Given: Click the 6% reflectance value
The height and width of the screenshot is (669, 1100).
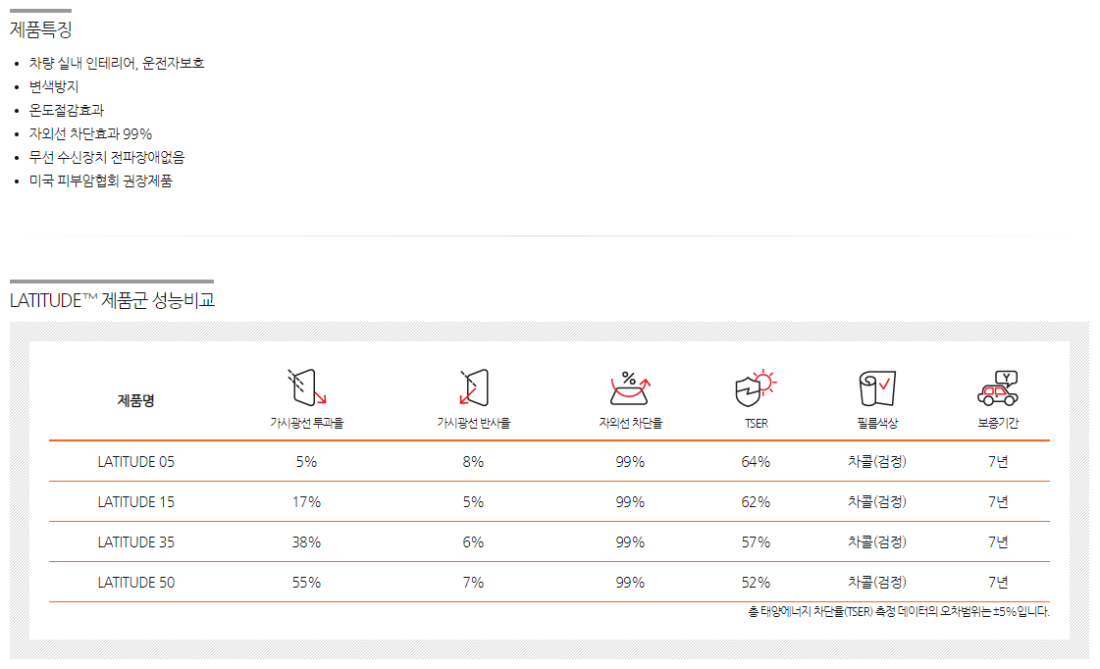Looking at the screenshot, I should (474, 542).
